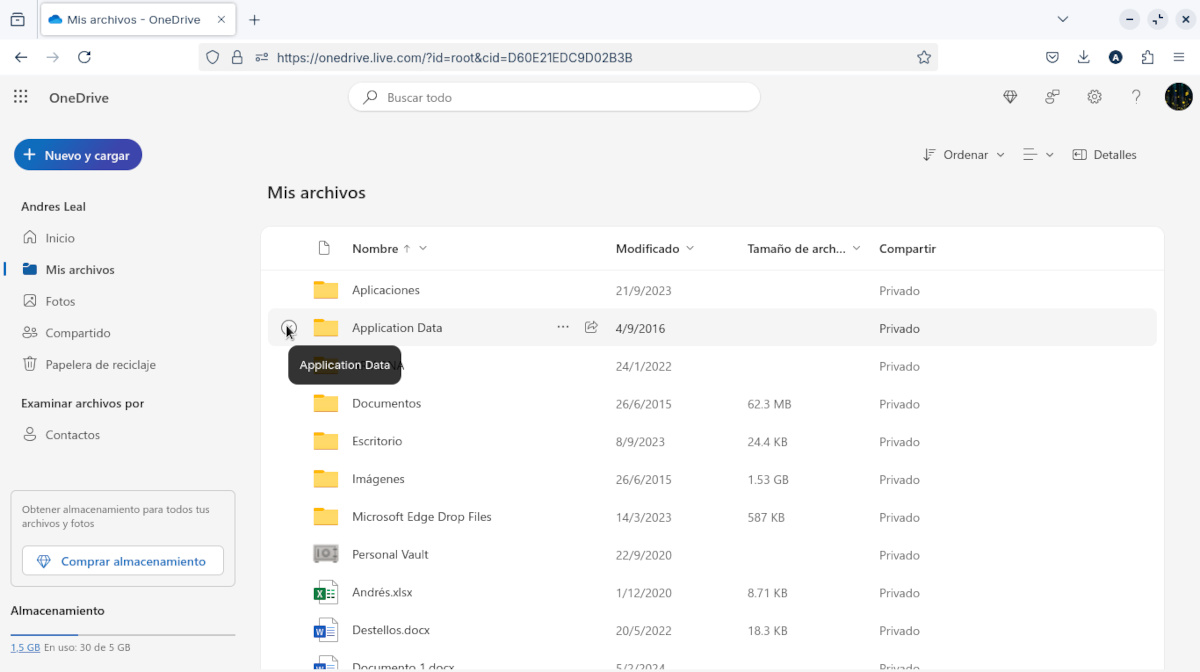Open the browser hamburger menu
The height and width of the screenshot is (672, 1200).
1179,58
